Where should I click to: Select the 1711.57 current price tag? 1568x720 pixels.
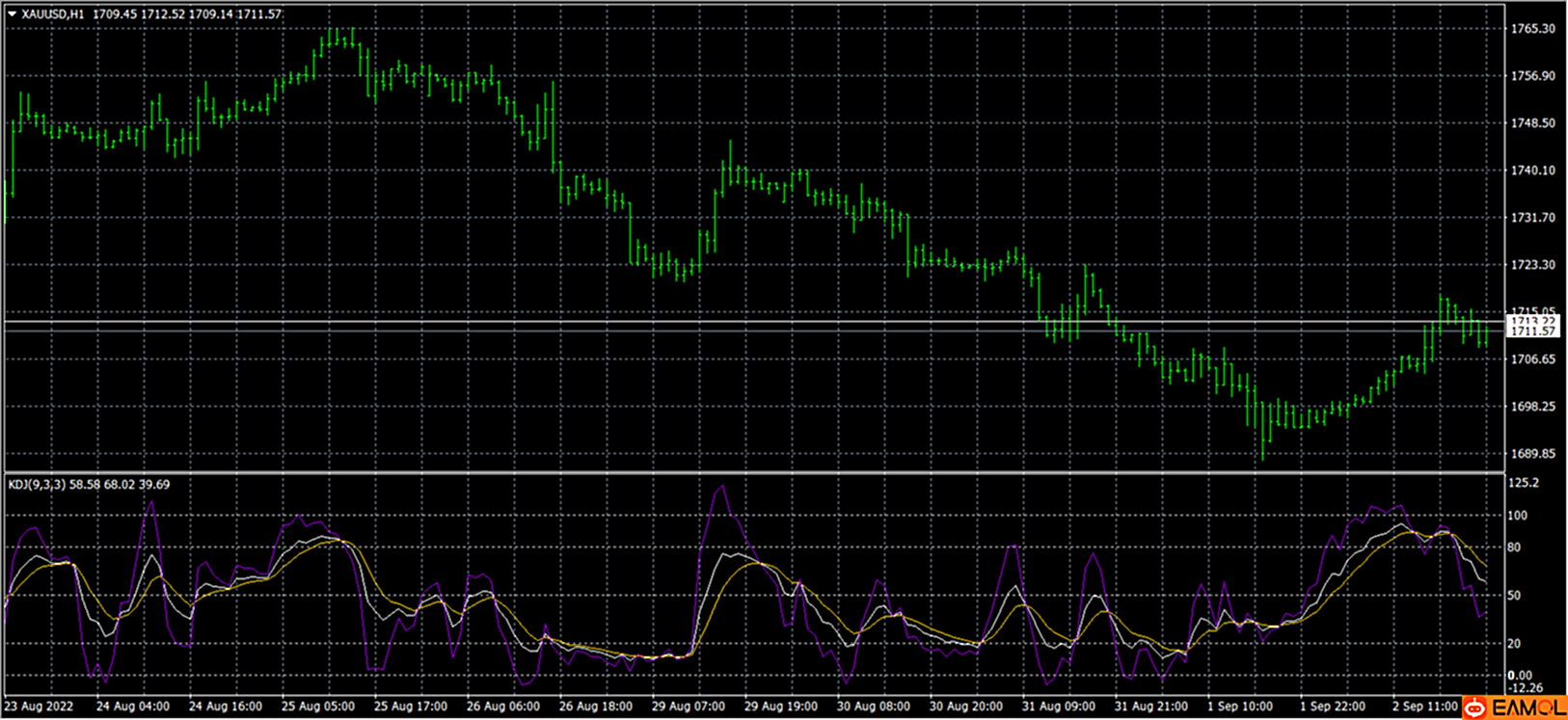tap(1532, 332)
